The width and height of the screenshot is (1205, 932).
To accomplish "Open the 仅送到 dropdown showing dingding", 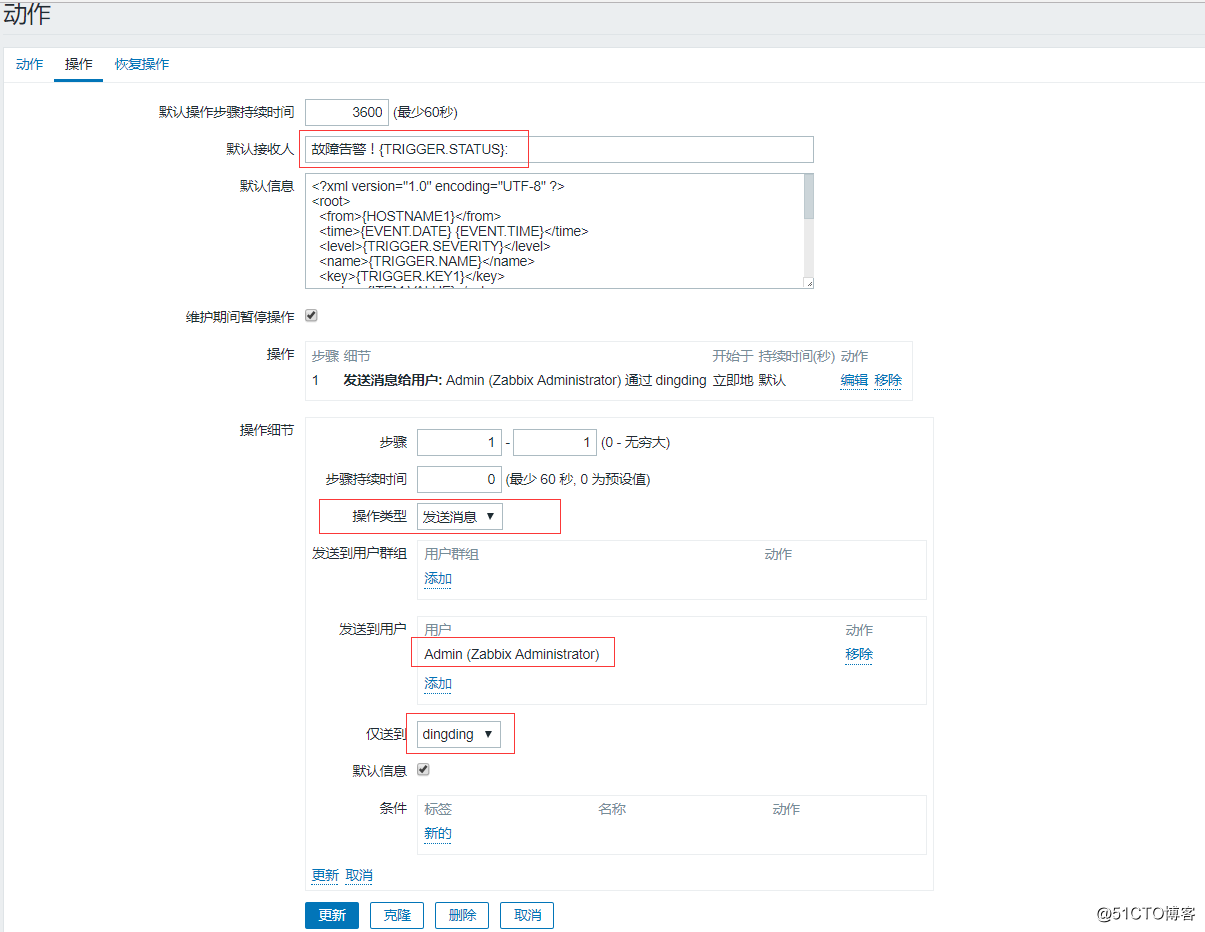I will 460,733.
